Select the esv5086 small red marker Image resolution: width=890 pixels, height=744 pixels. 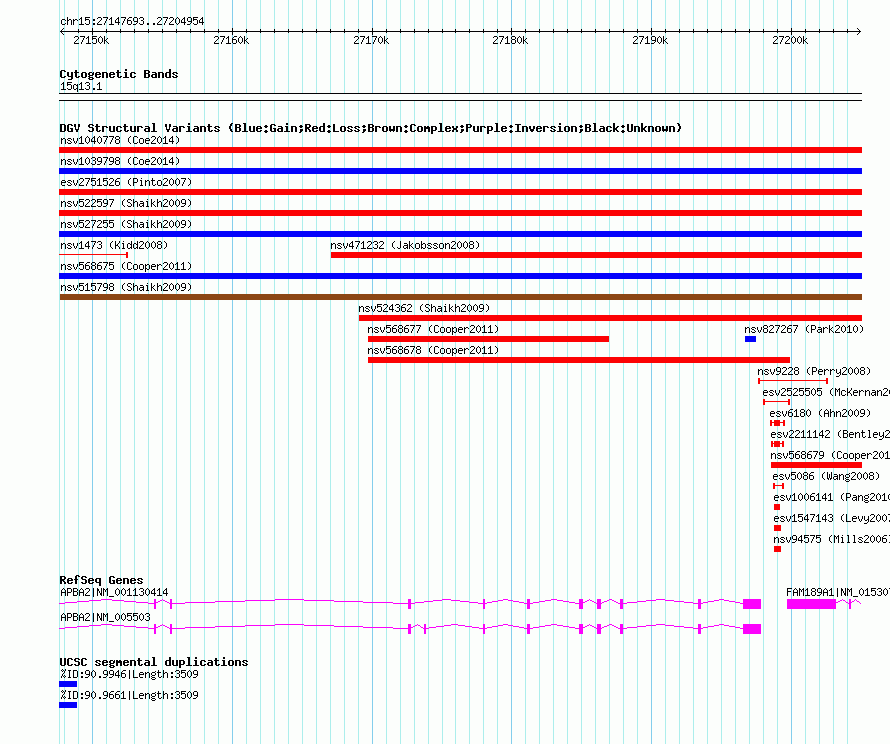778,486
